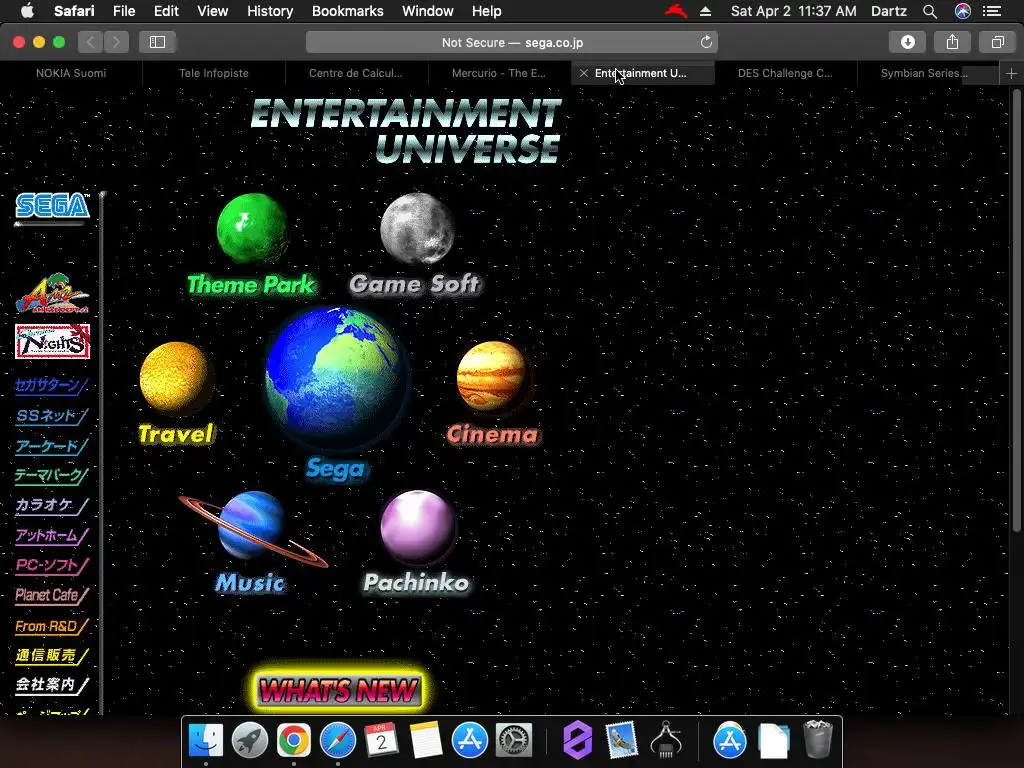Open Calendar from the Dock
The height and width of the screenshot is (768, 1024).
click(381, 741)
